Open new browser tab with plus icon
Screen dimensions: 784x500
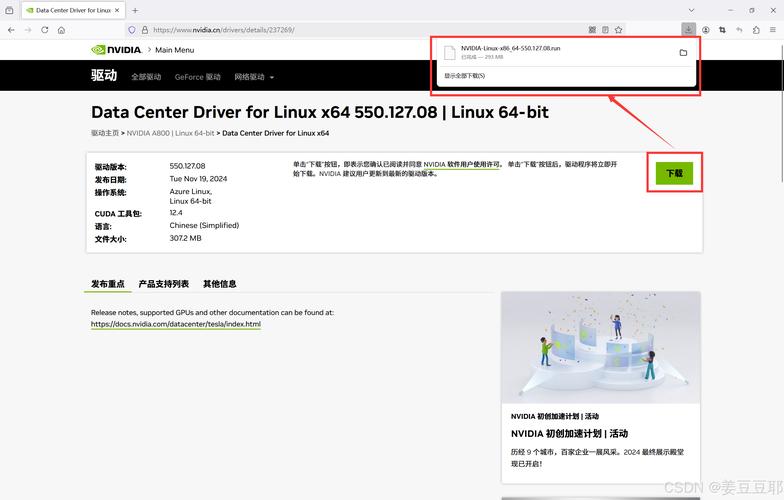pos(135,10)
